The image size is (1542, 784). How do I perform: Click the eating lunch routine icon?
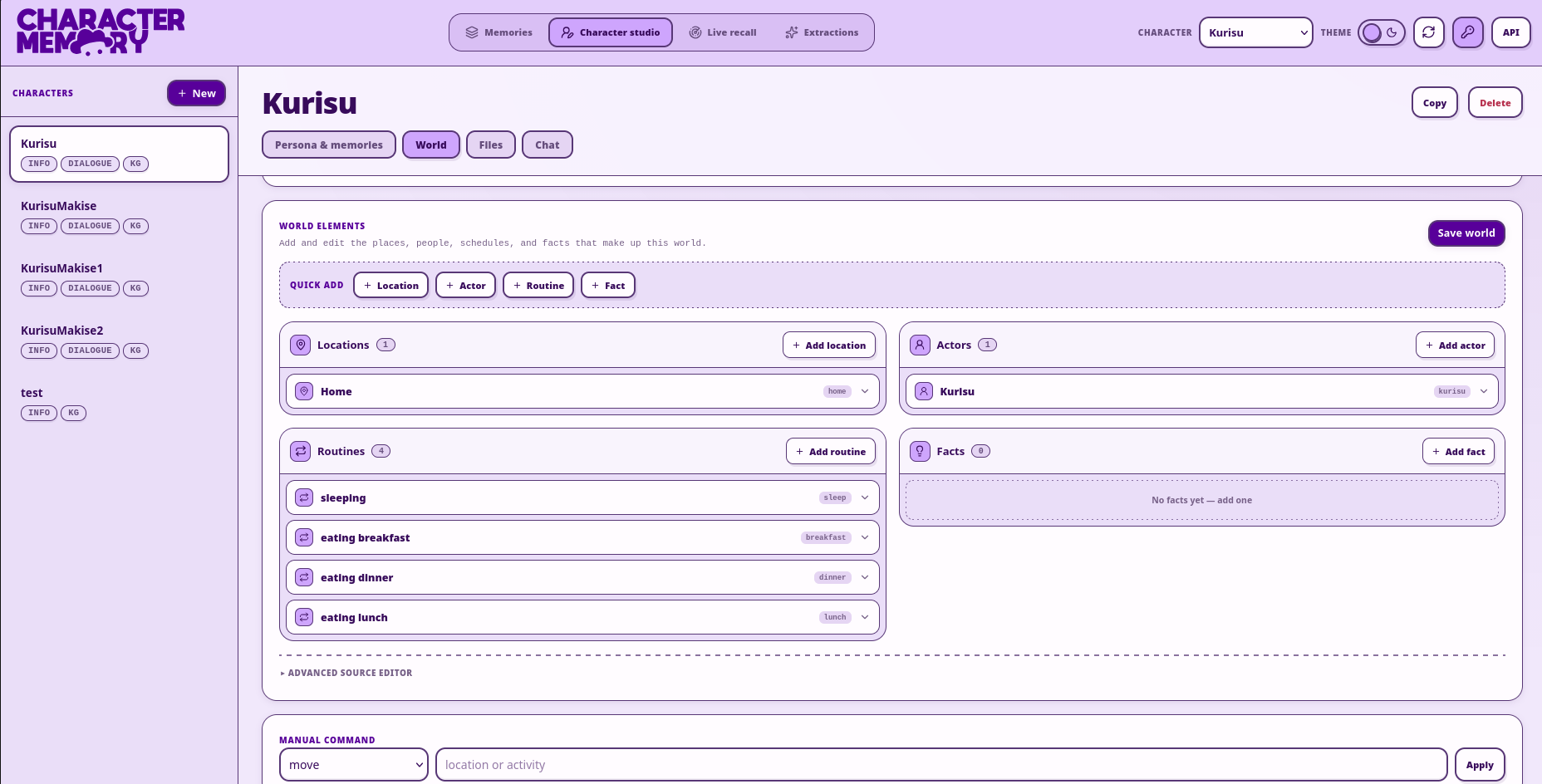tap(305, 617)
